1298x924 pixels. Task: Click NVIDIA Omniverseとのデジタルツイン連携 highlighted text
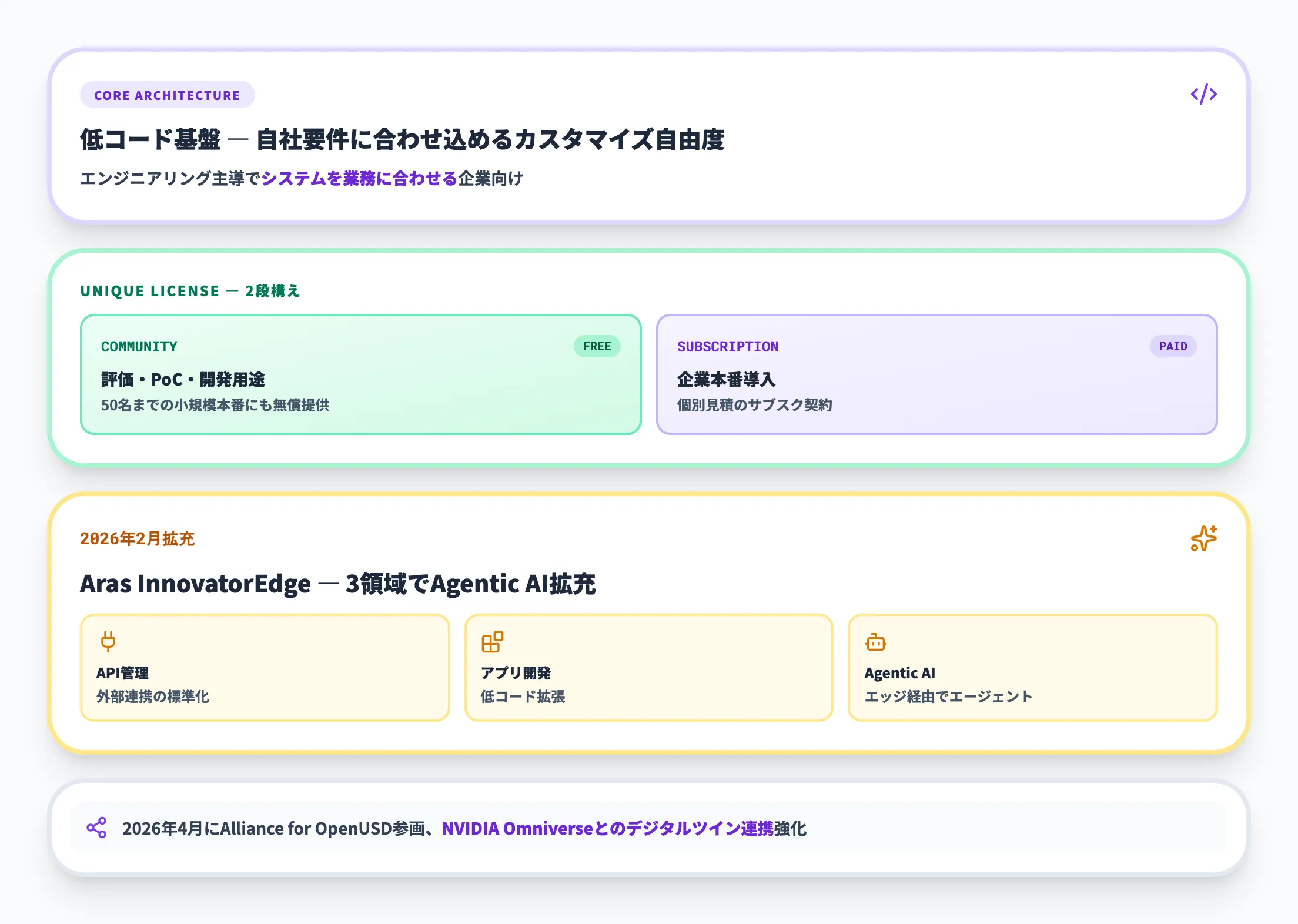pyautogui.click(x=607, y=828)
